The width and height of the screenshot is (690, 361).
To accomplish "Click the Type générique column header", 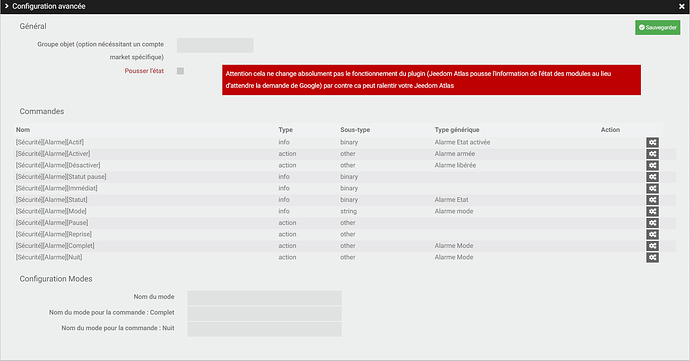I will 457,129.
